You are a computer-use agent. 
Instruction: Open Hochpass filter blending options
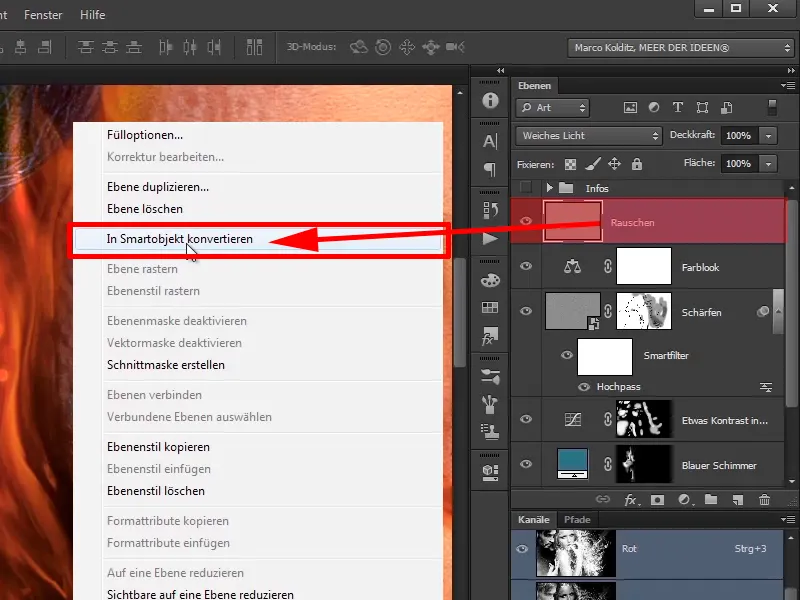tap(766, 387)
